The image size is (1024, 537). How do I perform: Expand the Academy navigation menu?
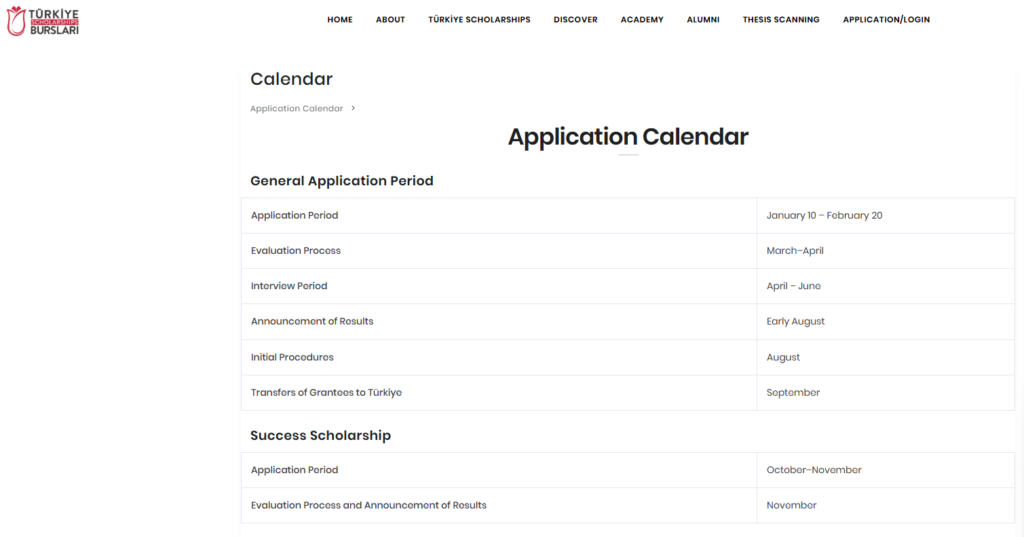(642, 20)
